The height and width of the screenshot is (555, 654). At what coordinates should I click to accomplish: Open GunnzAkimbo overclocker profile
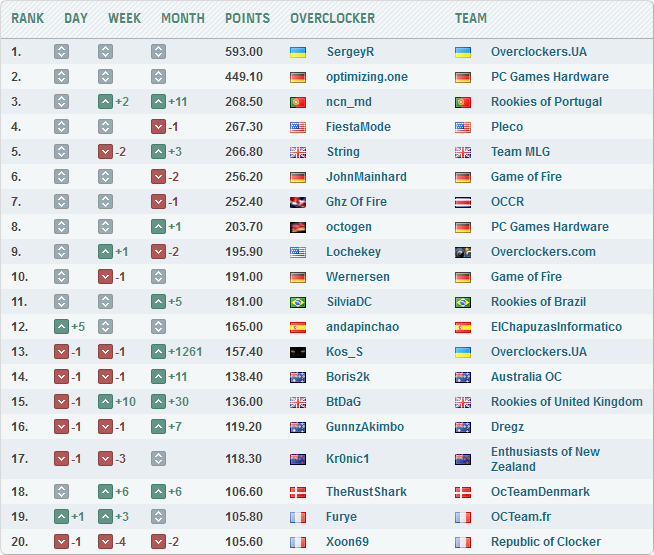tap(365, 427)
